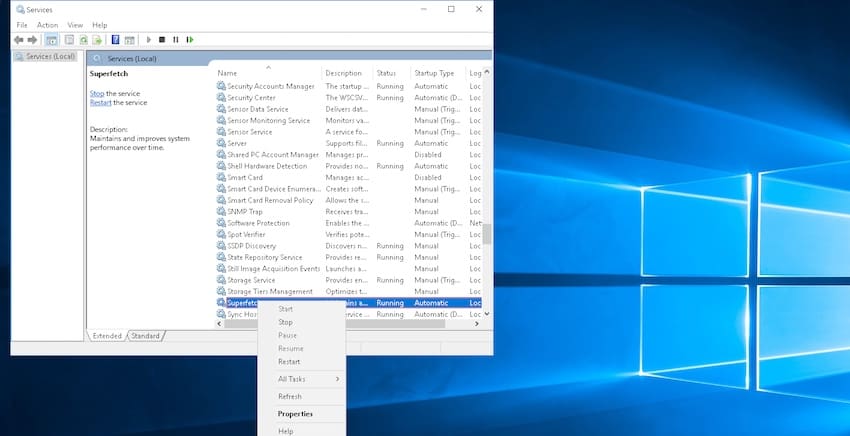Image resolution: width=850 pixels, height=436 pixels.
Task: Choose Restart from the context menu
Action: pyautogui.click(x=301, y=362)
